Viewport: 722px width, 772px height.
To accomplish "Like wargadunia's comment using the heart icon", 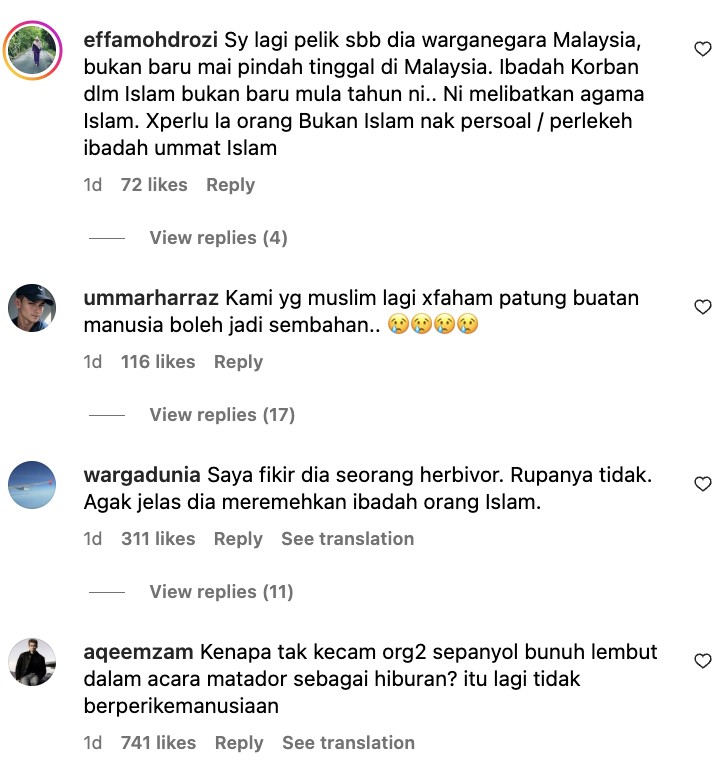I will 703,483.
